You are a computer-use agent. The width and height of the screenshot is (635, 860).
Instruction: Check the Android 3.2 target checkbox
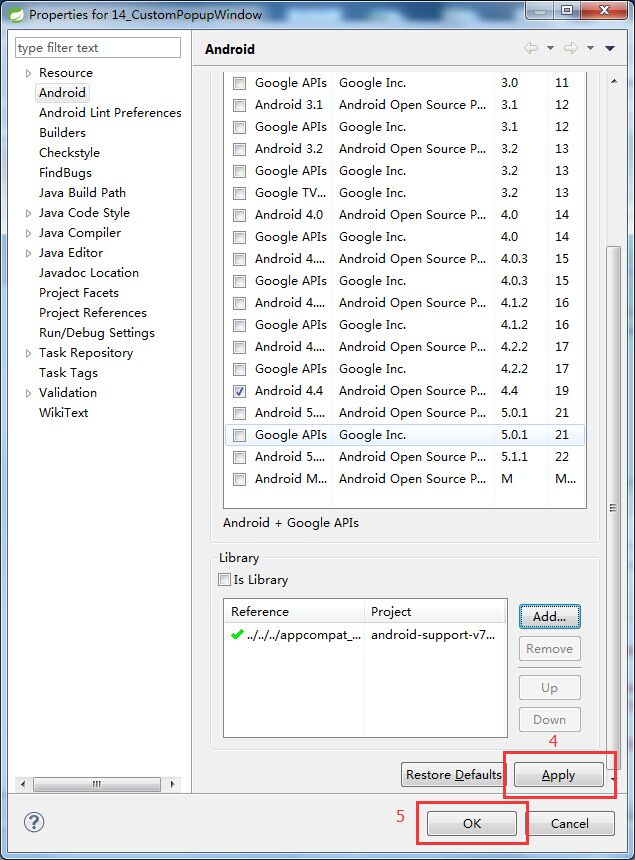point(239,149)
